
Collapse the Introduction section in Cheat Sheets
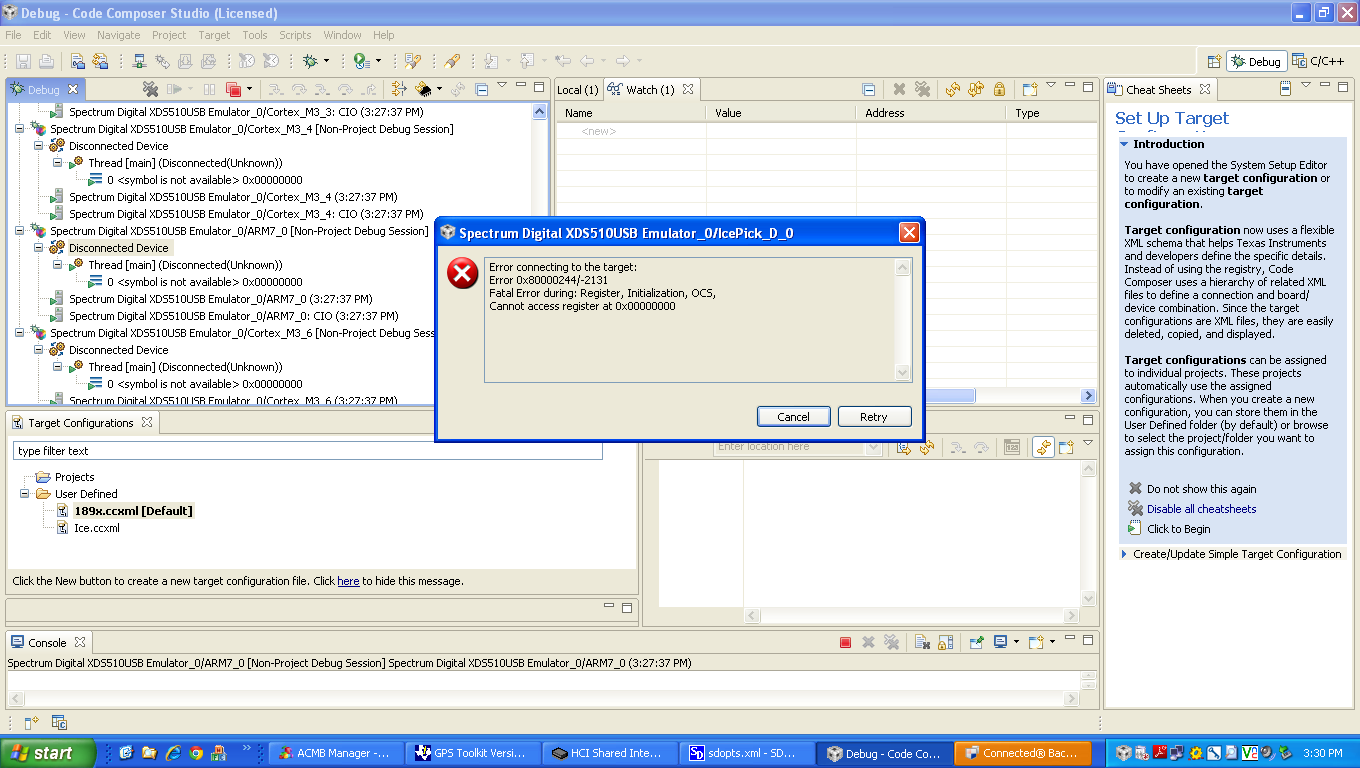(x=1124, y=144)
